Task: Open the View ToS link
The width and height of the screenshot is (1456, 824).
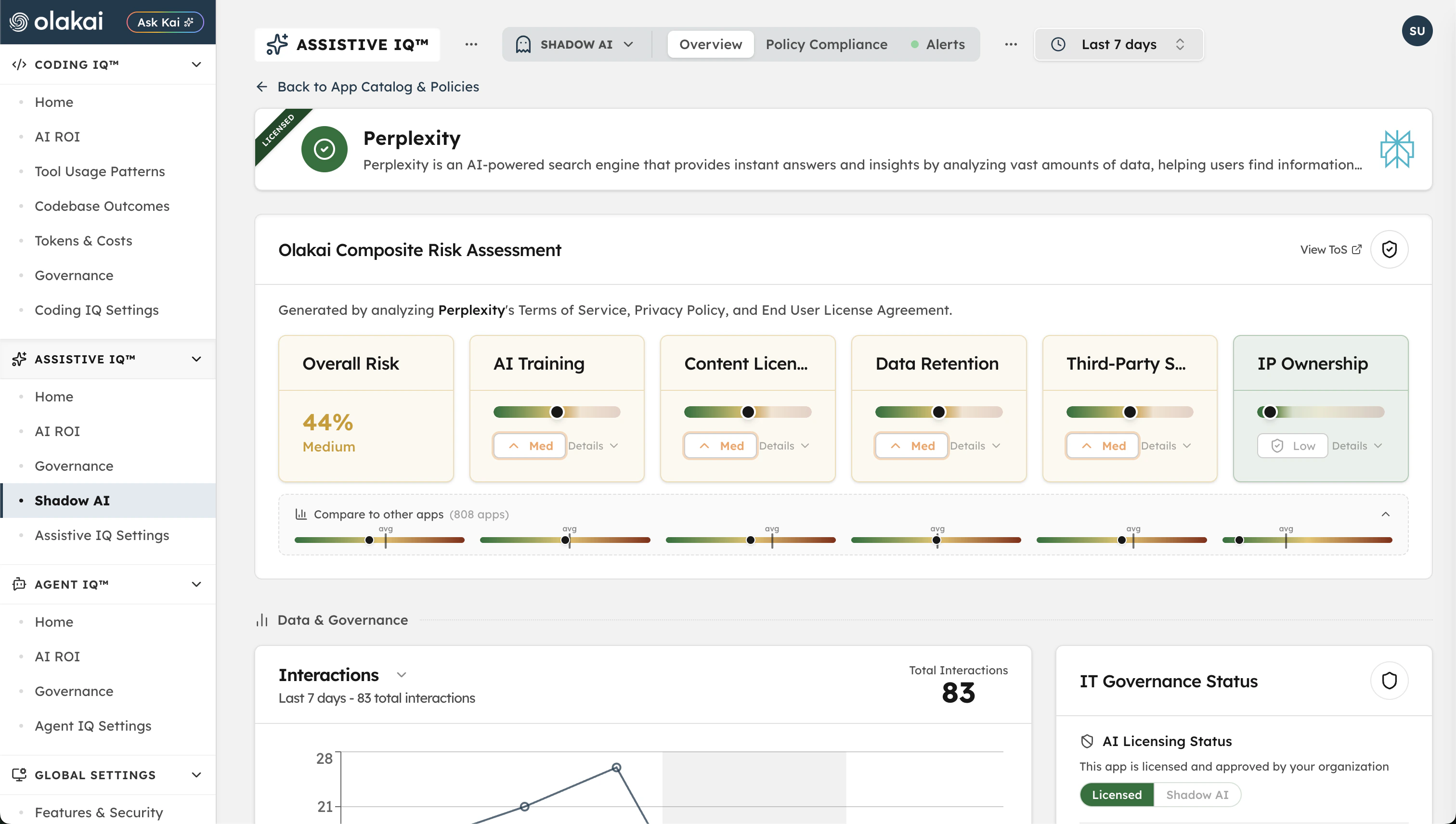Action: coord(1330,250)
